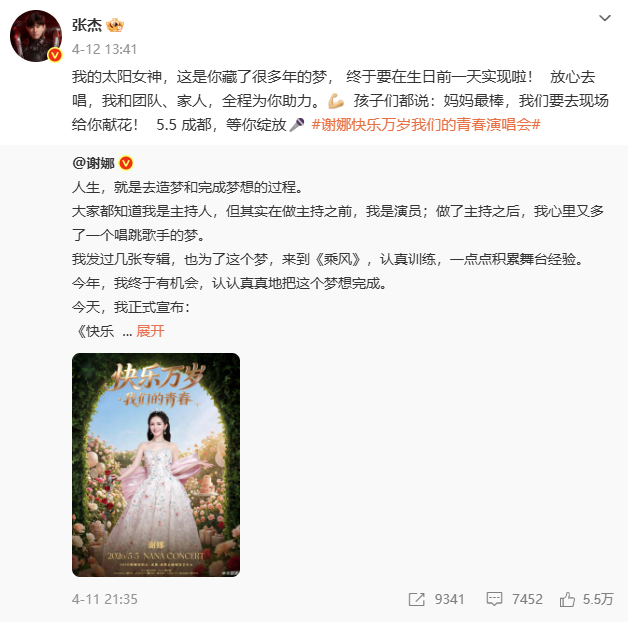Viewport: 628px width, 622px height.
Task: Open hashtag 谢娜快乐万岁我们的青春演唱会 topic
Action: tap(426, 125)
